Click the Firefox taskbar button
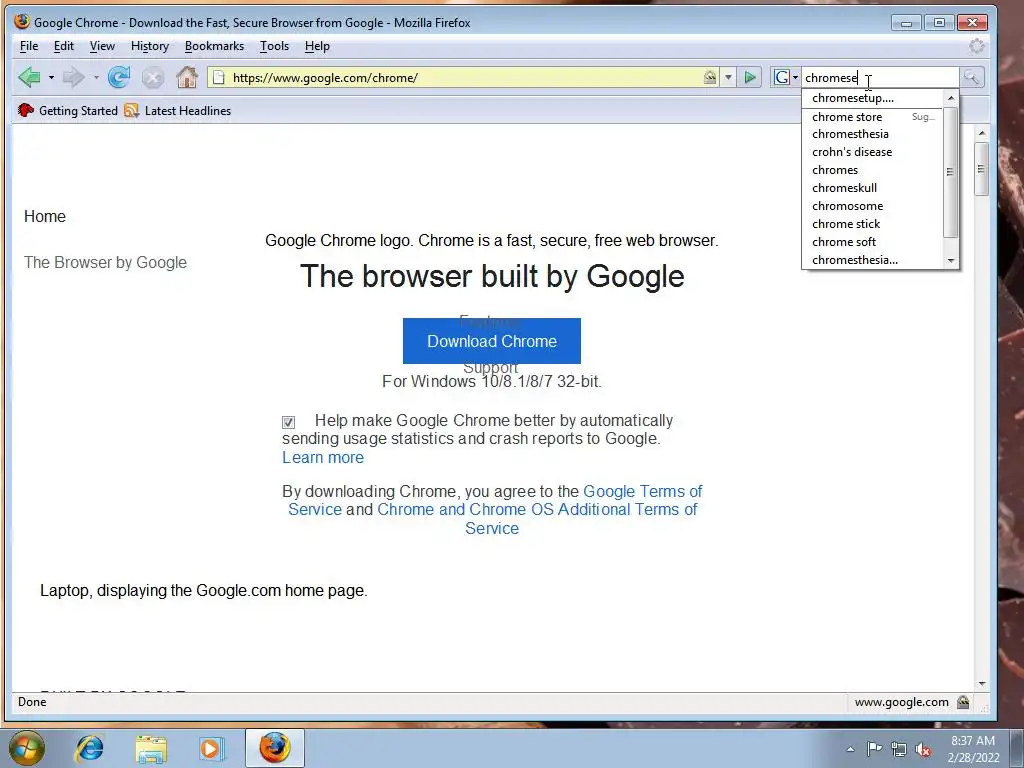This screenshot has height=768, width=1024. 275,748
